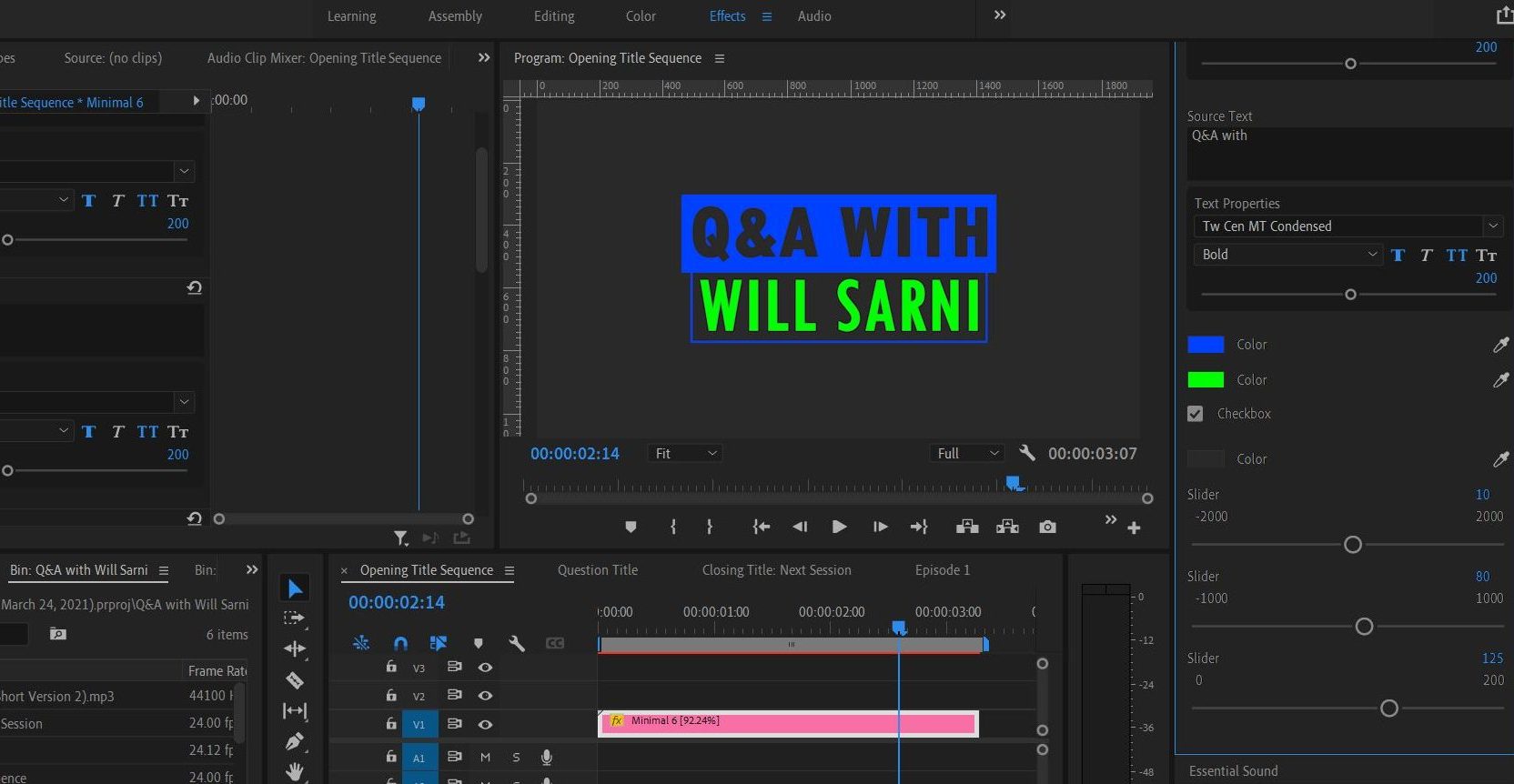Click the Extract button in Program monitor
This screenshot has height=784, width=1514.
(1007, 527)
